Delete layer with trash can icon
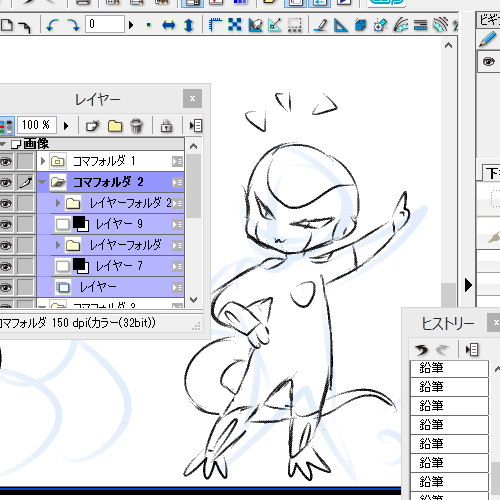 [x=136, y=126]
